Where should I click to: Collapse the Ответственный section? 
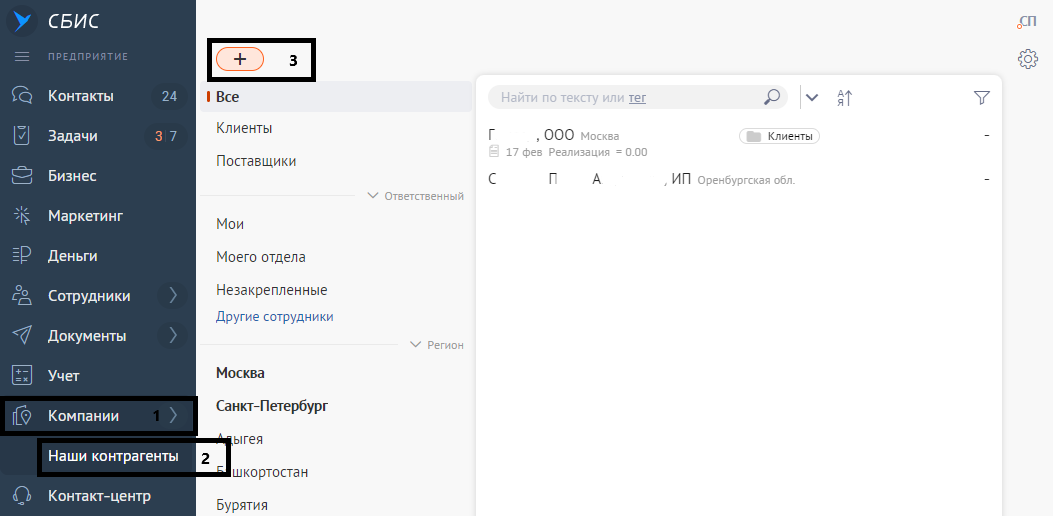416,196
